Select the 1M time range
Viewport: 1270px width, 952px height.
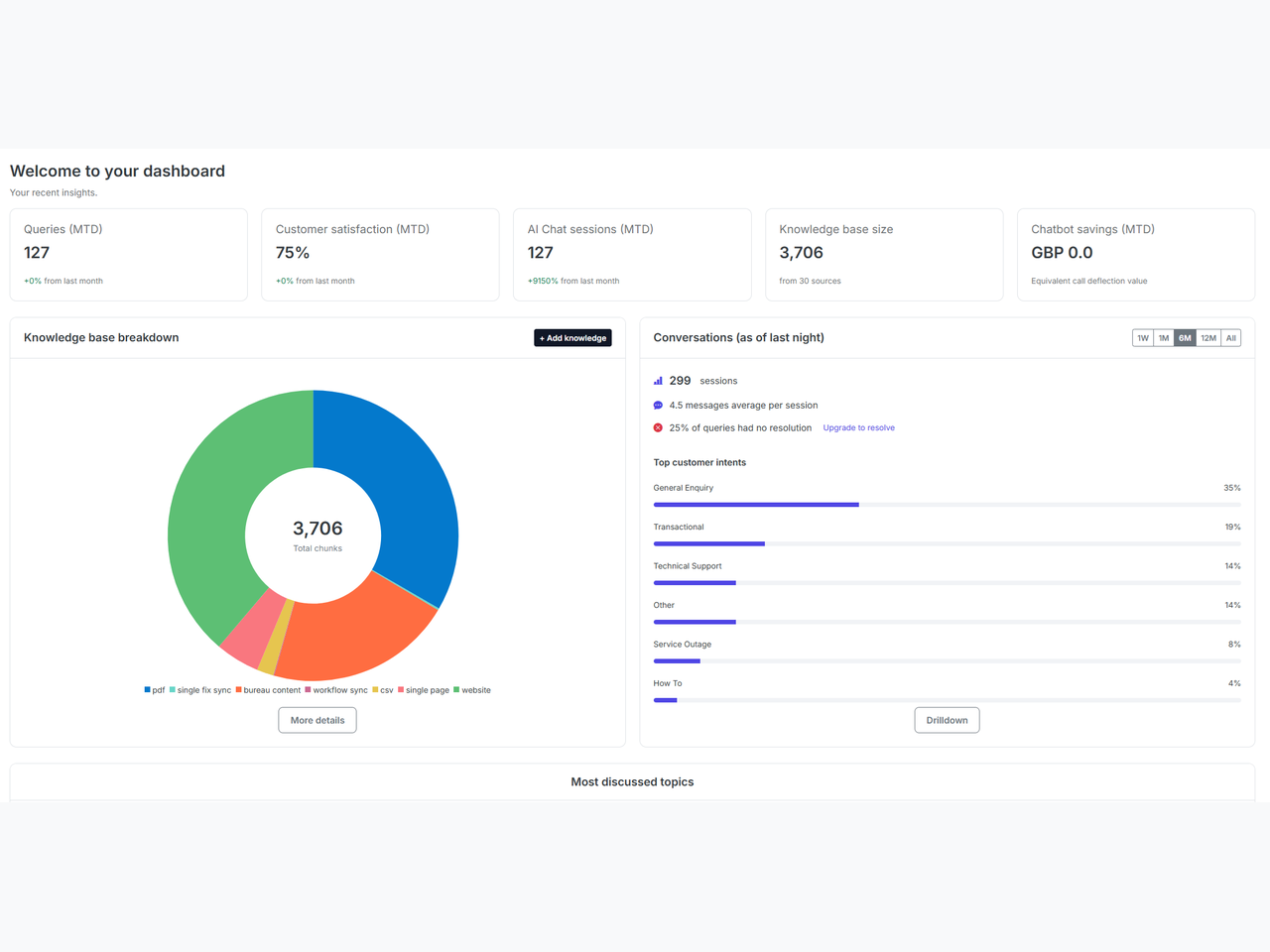[1164, 338]
